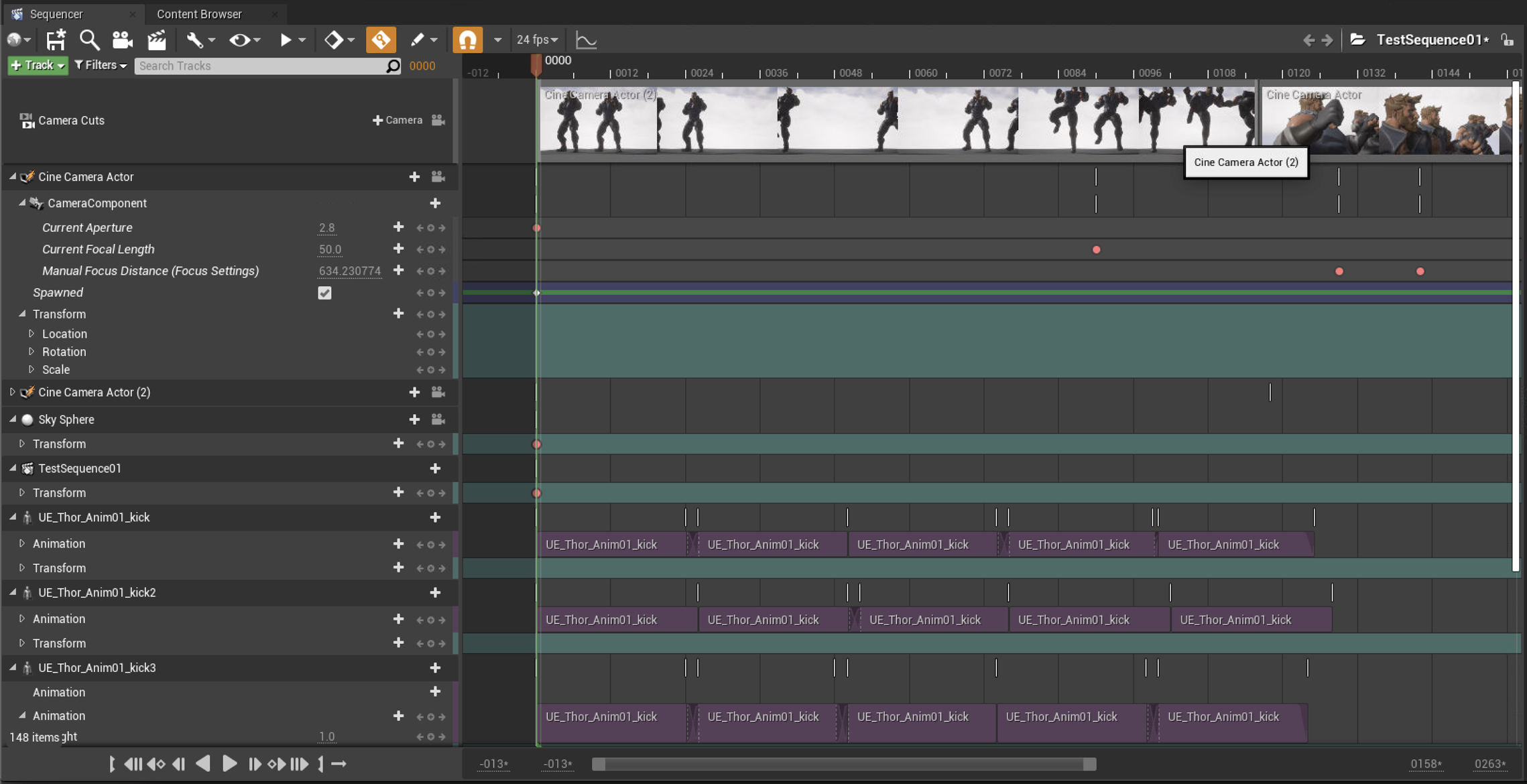Click the Render Movie clapperboard icon
Image resolution: width=1527 pixels, height=784 pixels.
(157, 40)
